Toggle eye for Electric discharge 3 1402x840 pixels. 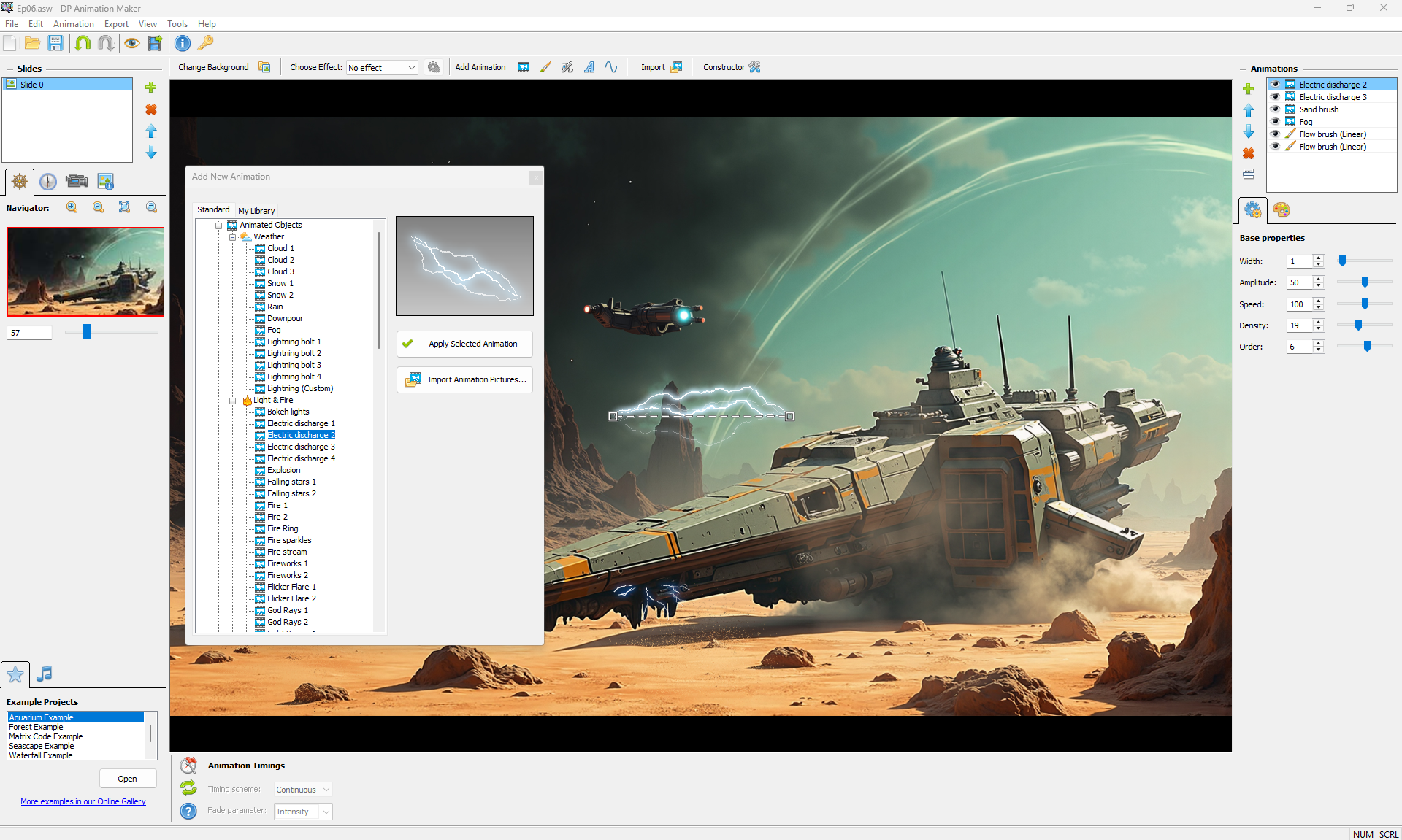coord(1275,97)
